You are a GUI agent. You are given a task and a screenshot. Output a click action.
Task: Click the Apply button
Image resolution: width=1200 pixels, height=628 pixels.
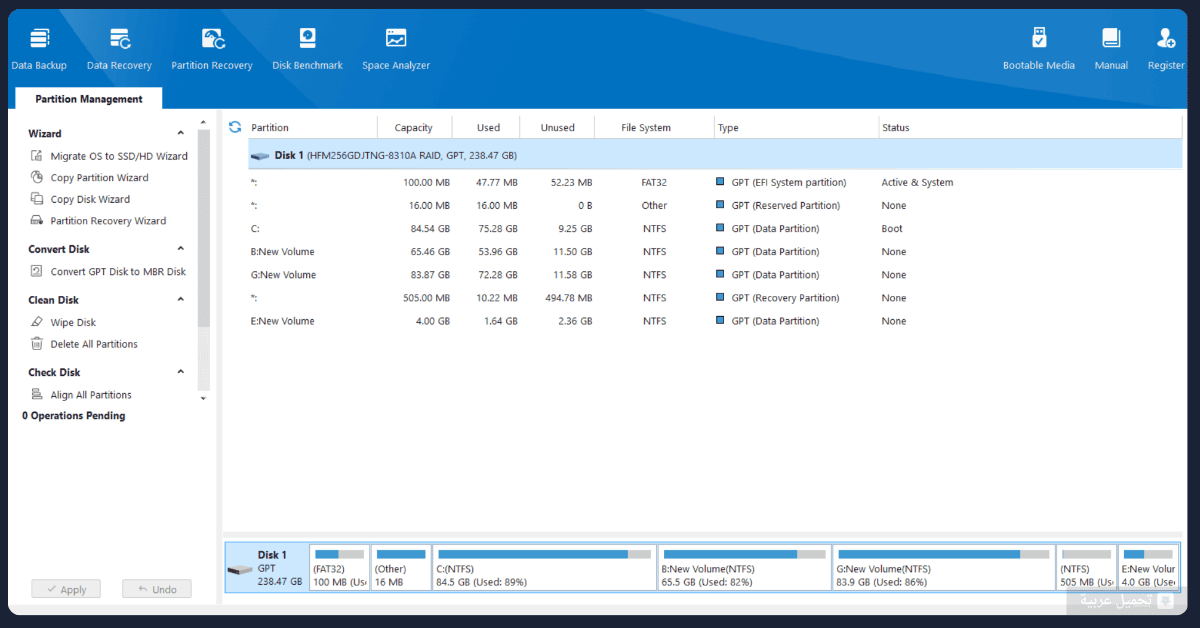66,590
